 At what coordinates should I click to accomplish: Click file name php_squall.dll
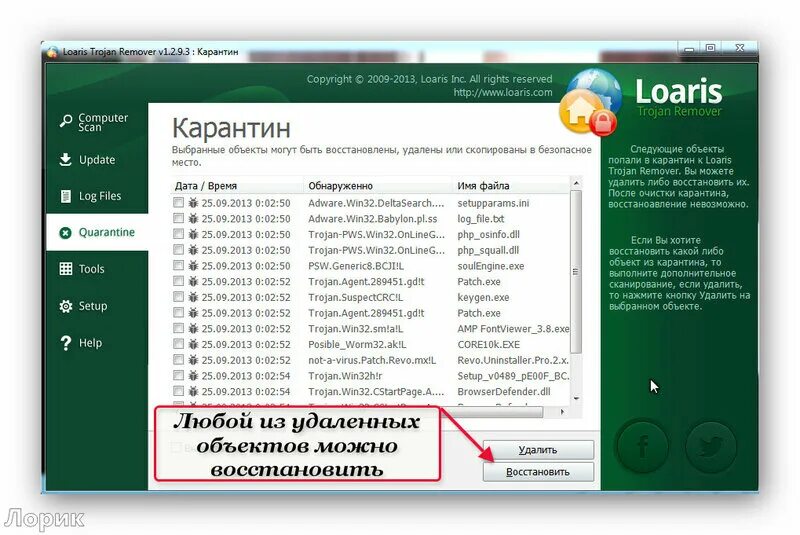[488, 250]
